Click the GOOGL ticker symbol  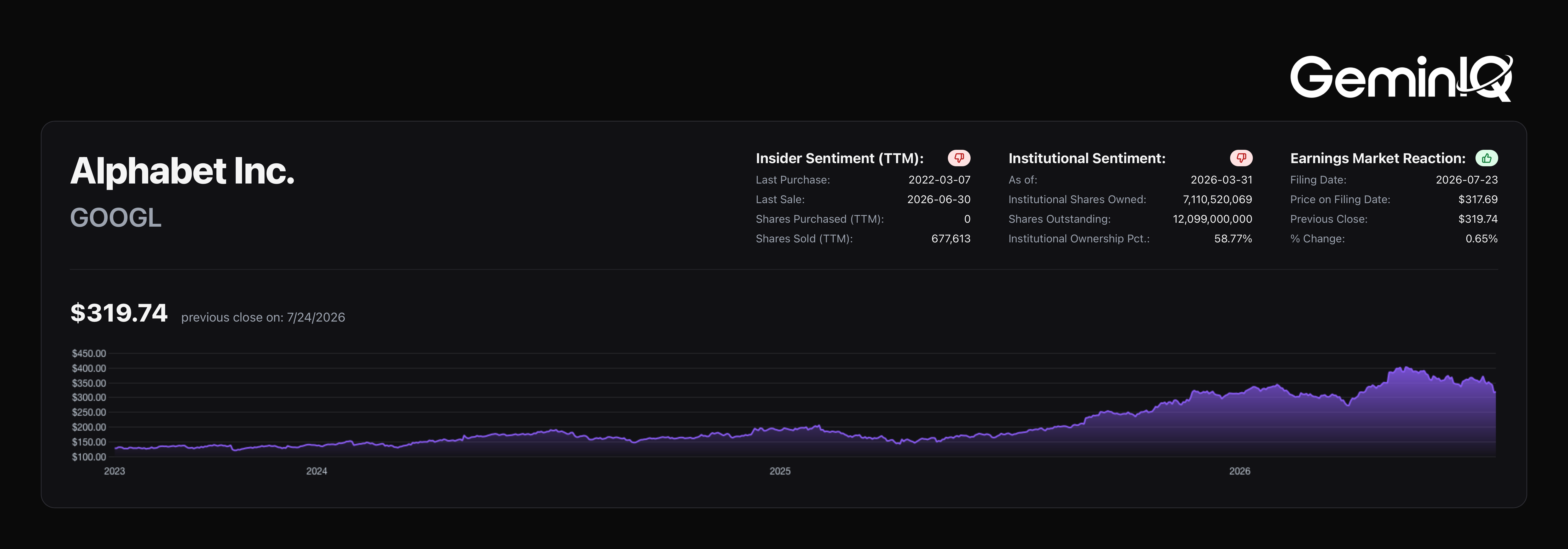[x=116, y=217]
